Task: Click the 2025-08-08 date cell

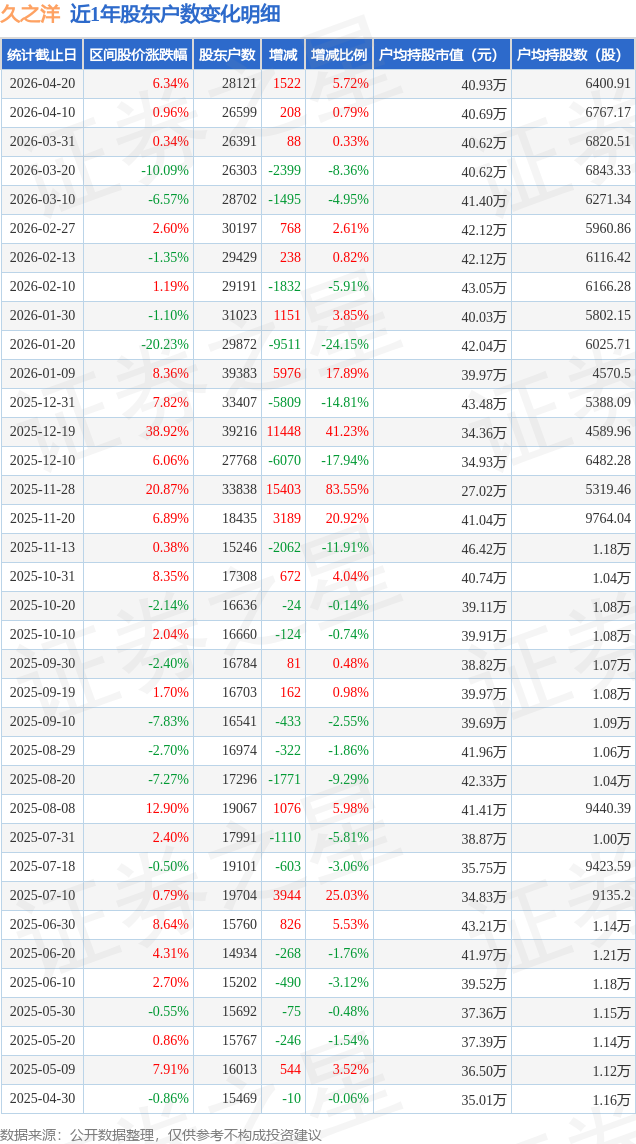Action: coord(42,809)
